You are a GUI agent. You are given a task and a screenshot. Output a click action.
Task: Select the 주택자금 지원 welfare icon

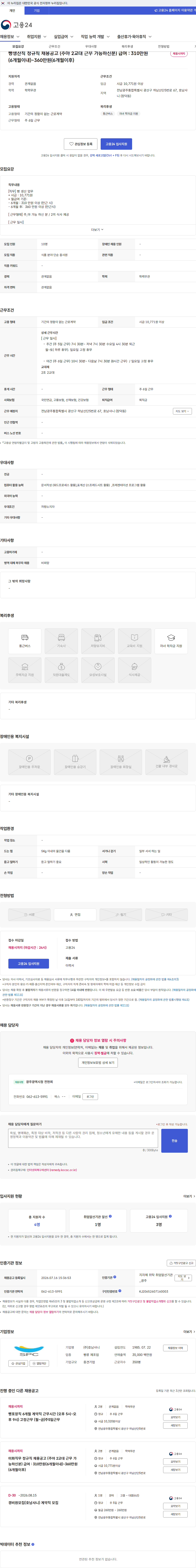coord(25,670)
